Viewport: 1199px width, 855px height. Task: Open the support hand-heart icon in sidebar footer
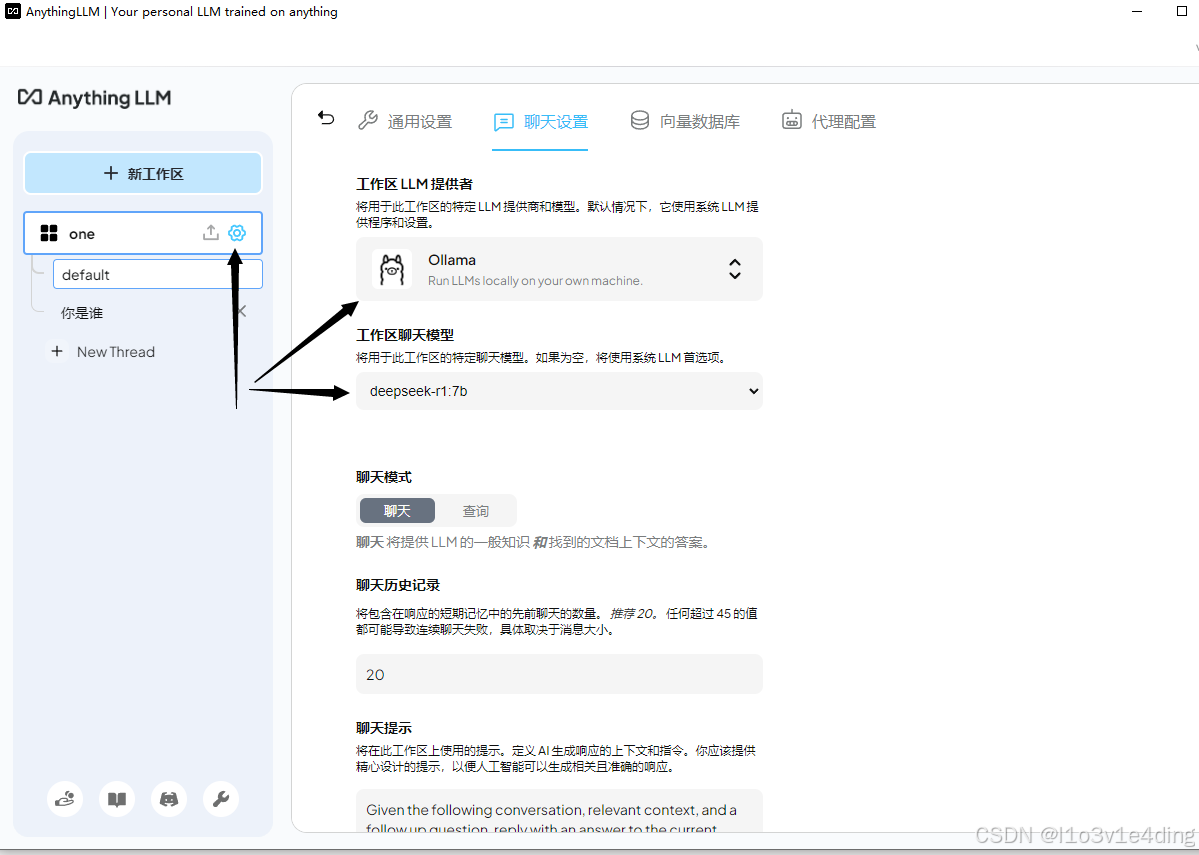tap(65, 799)
